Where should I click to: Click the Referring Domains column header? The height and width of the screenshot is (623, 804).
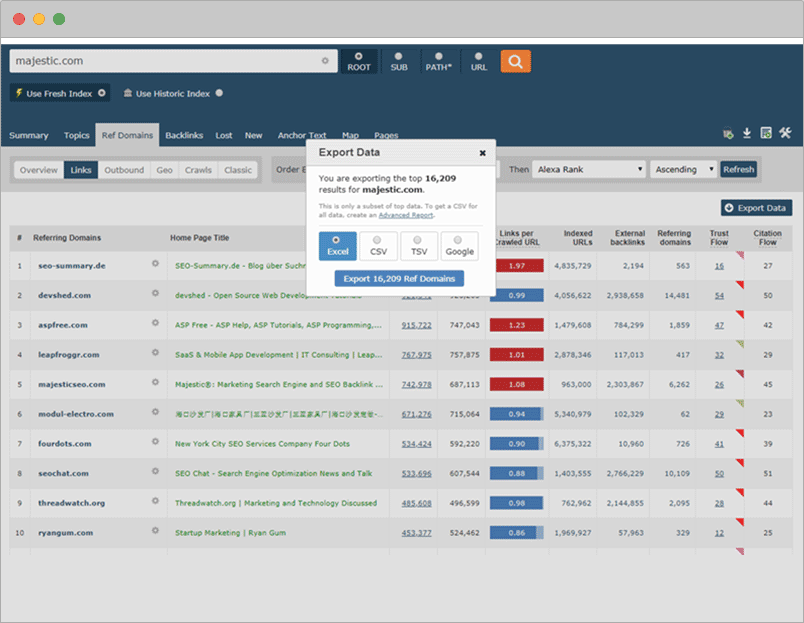[x=67, y=237]
